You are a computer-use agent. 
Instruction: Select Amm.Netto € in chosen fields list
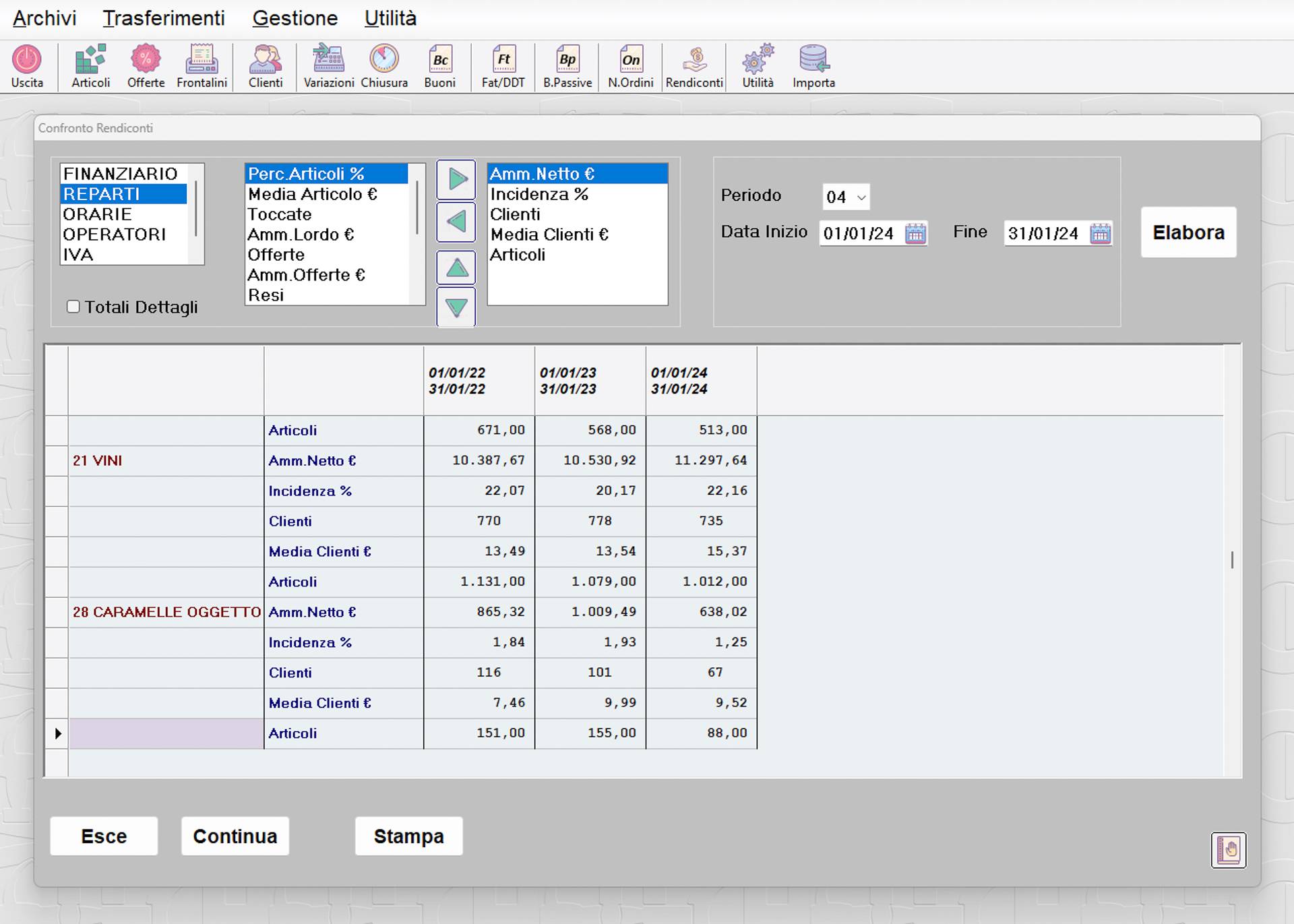(x=578, y=174)
